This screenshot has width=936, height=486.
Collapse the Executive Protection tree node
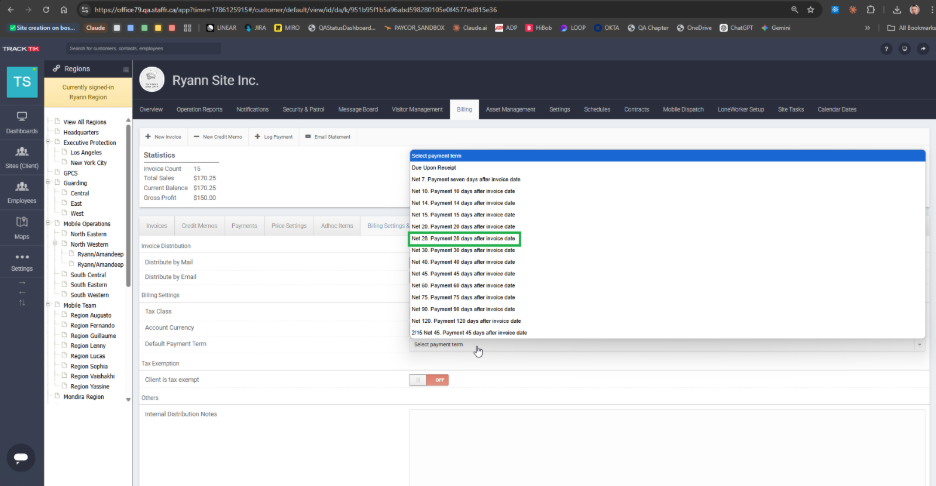[x=48, y=142]
